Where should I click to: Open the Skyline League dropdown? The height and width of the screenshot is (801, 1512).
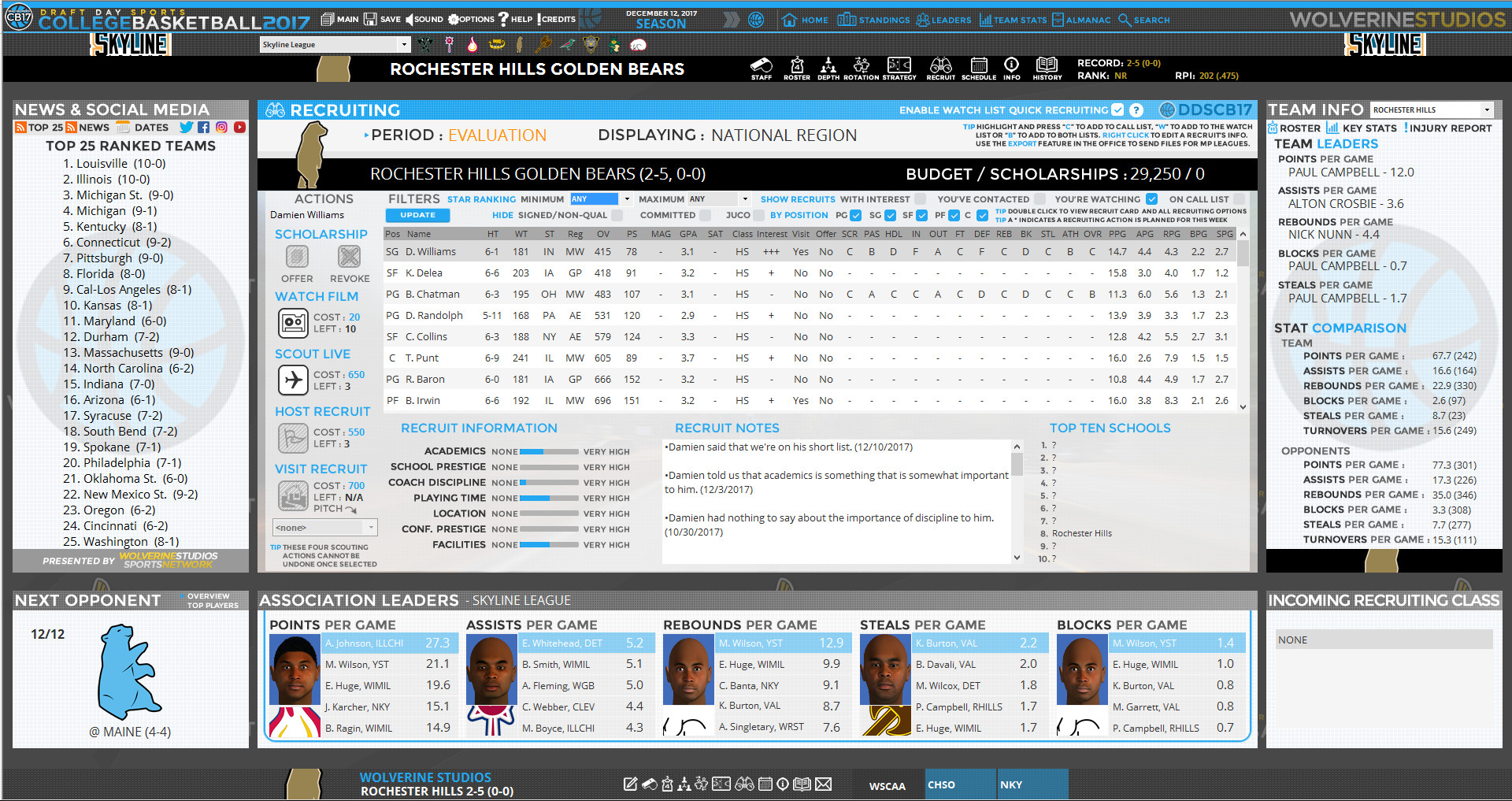[335, 44]
